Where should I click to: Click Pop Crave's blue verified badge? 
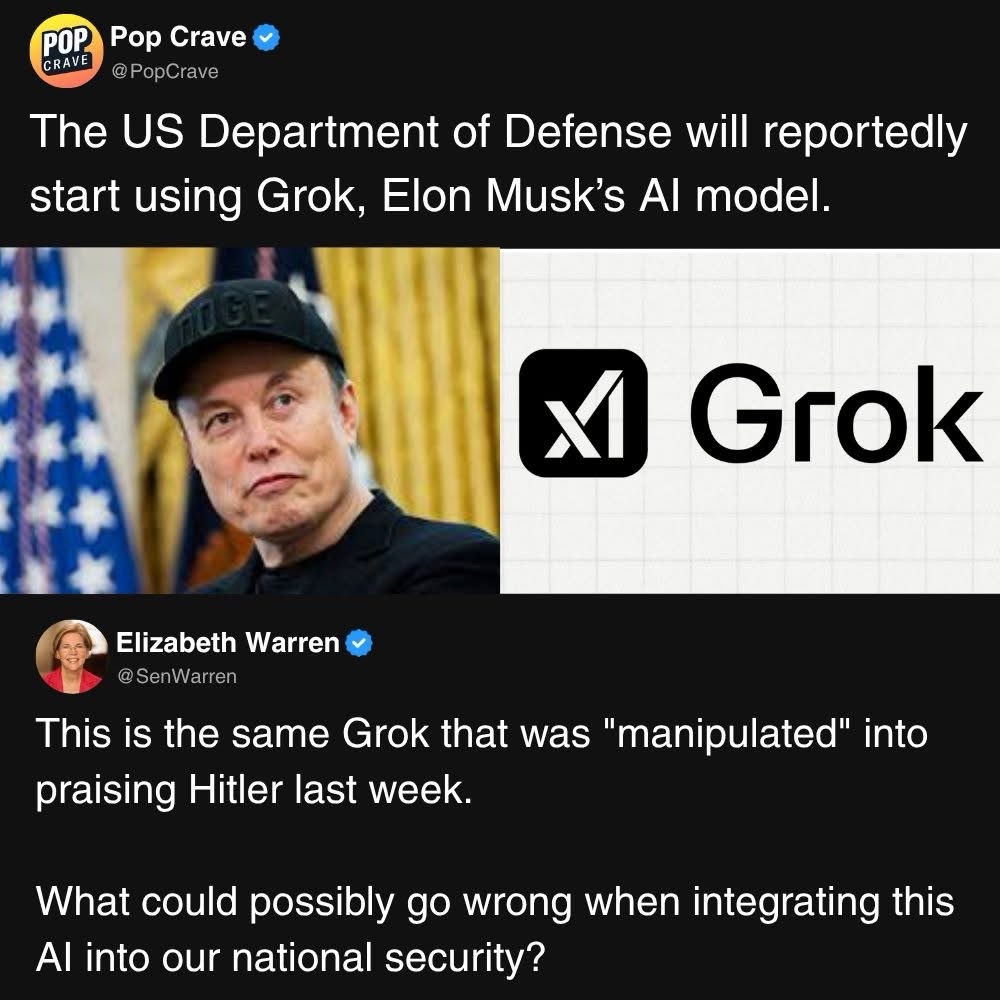tap(267, 38)
